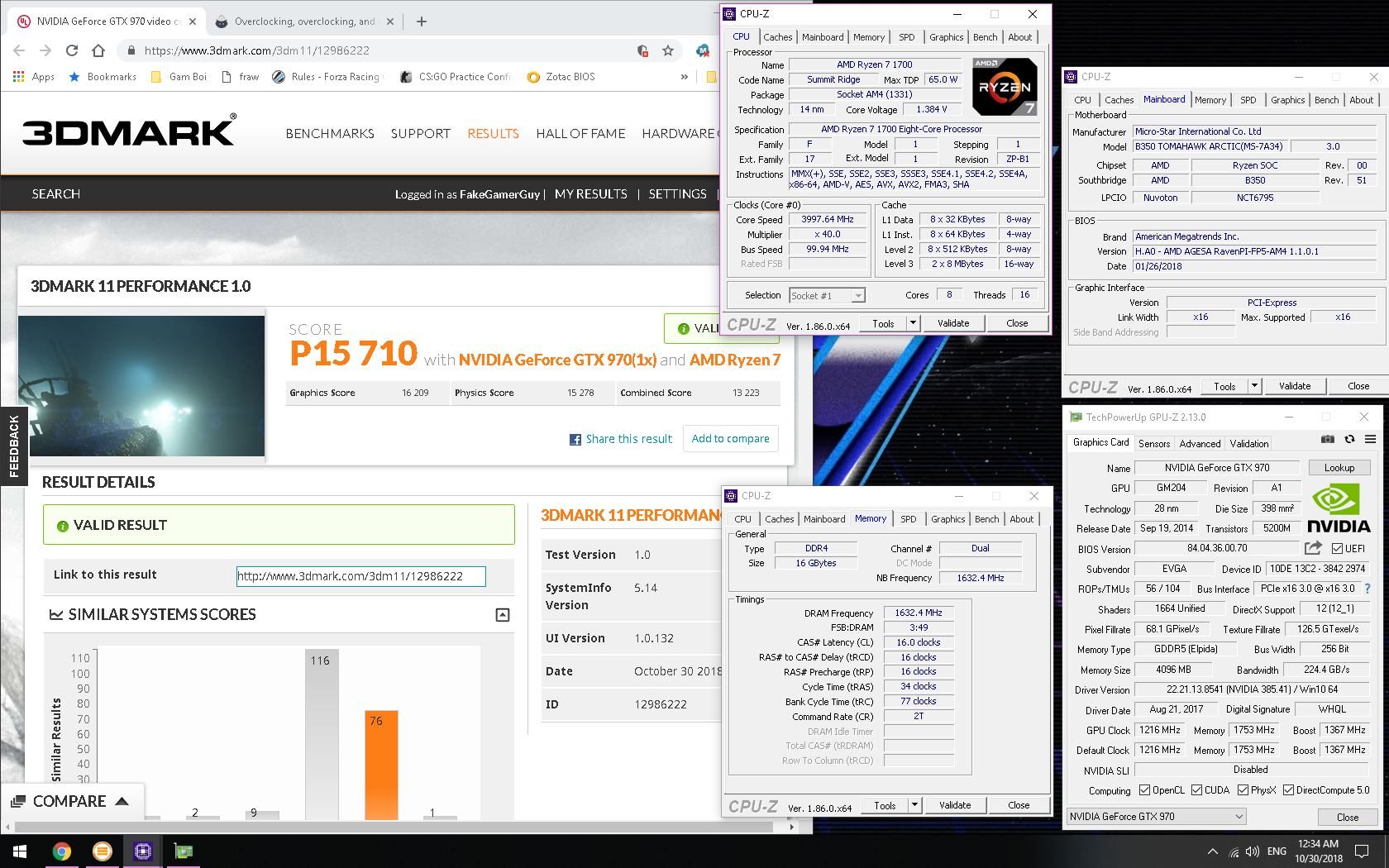Click the Chrome address bar
Screen dimensions: 1389x868
pos(380,50)
